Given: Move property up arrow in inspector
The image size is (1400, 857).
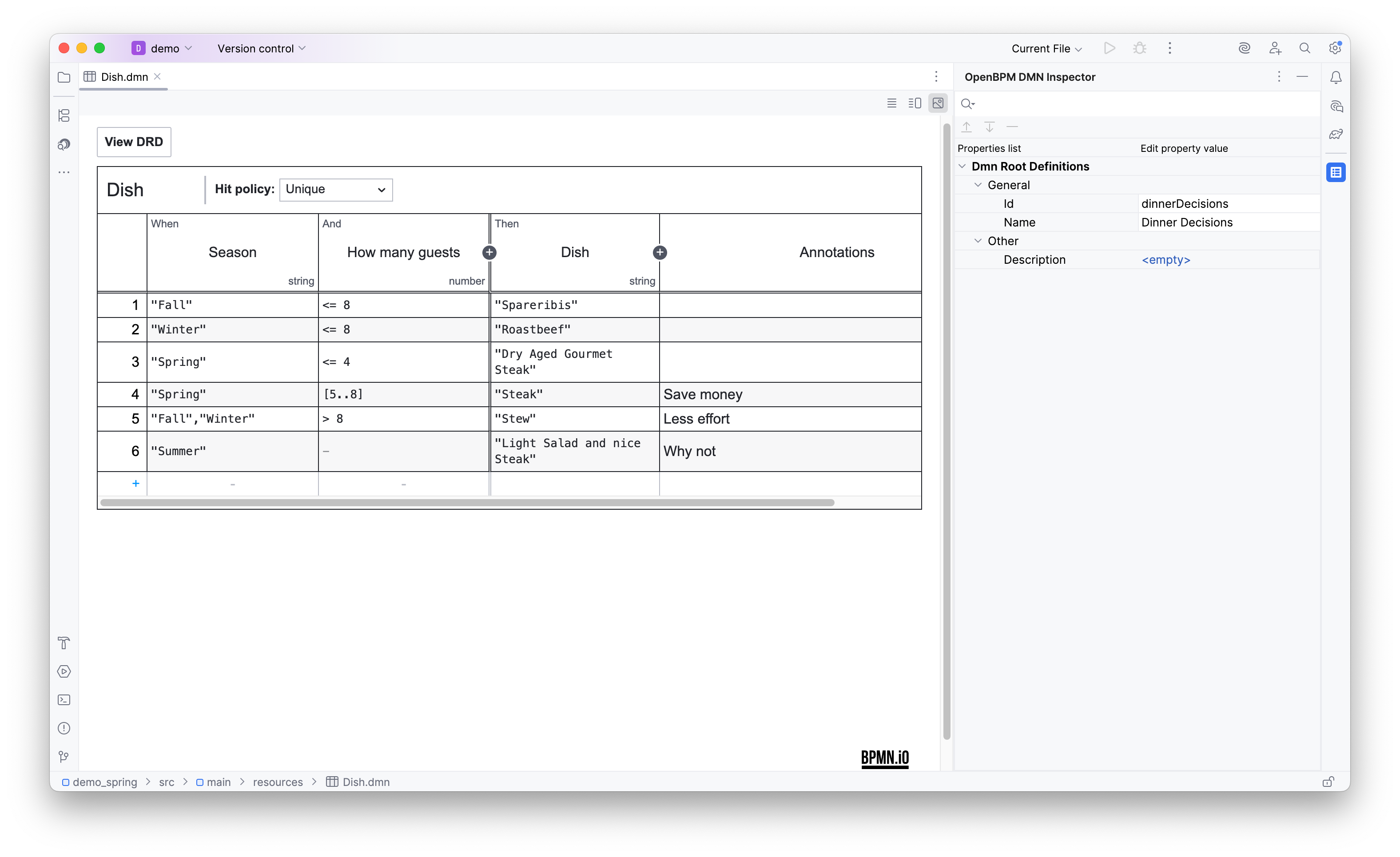Looking at the screenshot, I should pyautogui.click(x=966, y=127).
